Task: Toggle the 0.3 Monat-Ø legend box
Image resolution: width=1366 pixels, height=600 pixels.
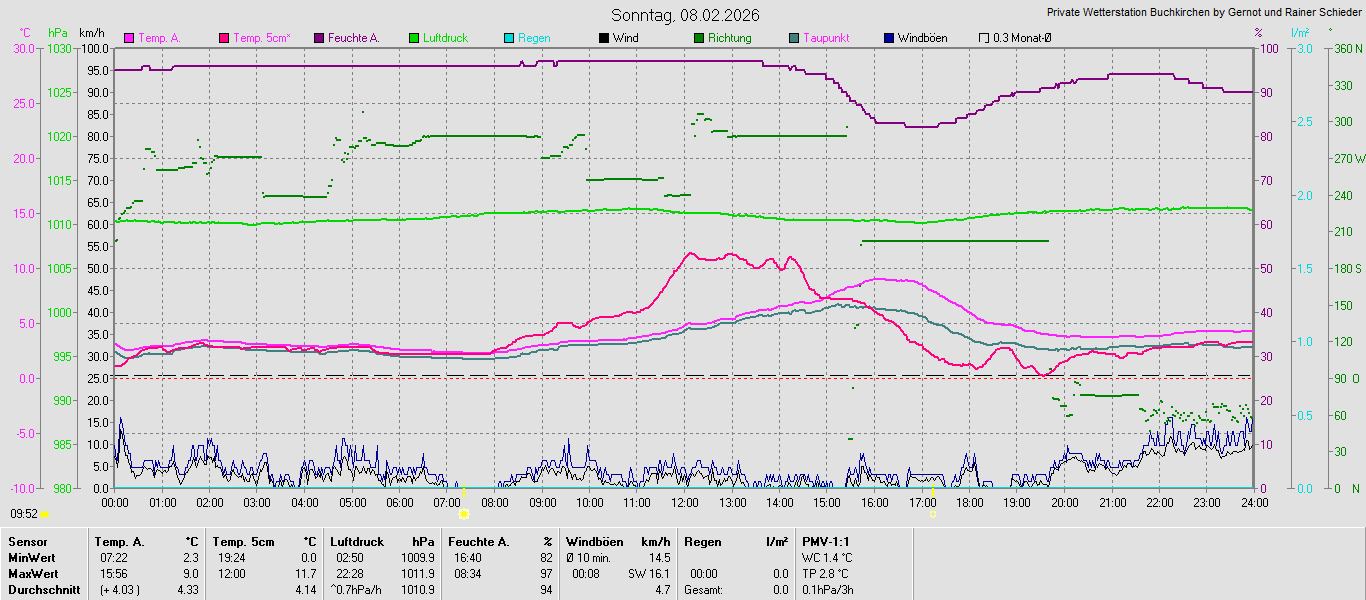Action: 984,38
